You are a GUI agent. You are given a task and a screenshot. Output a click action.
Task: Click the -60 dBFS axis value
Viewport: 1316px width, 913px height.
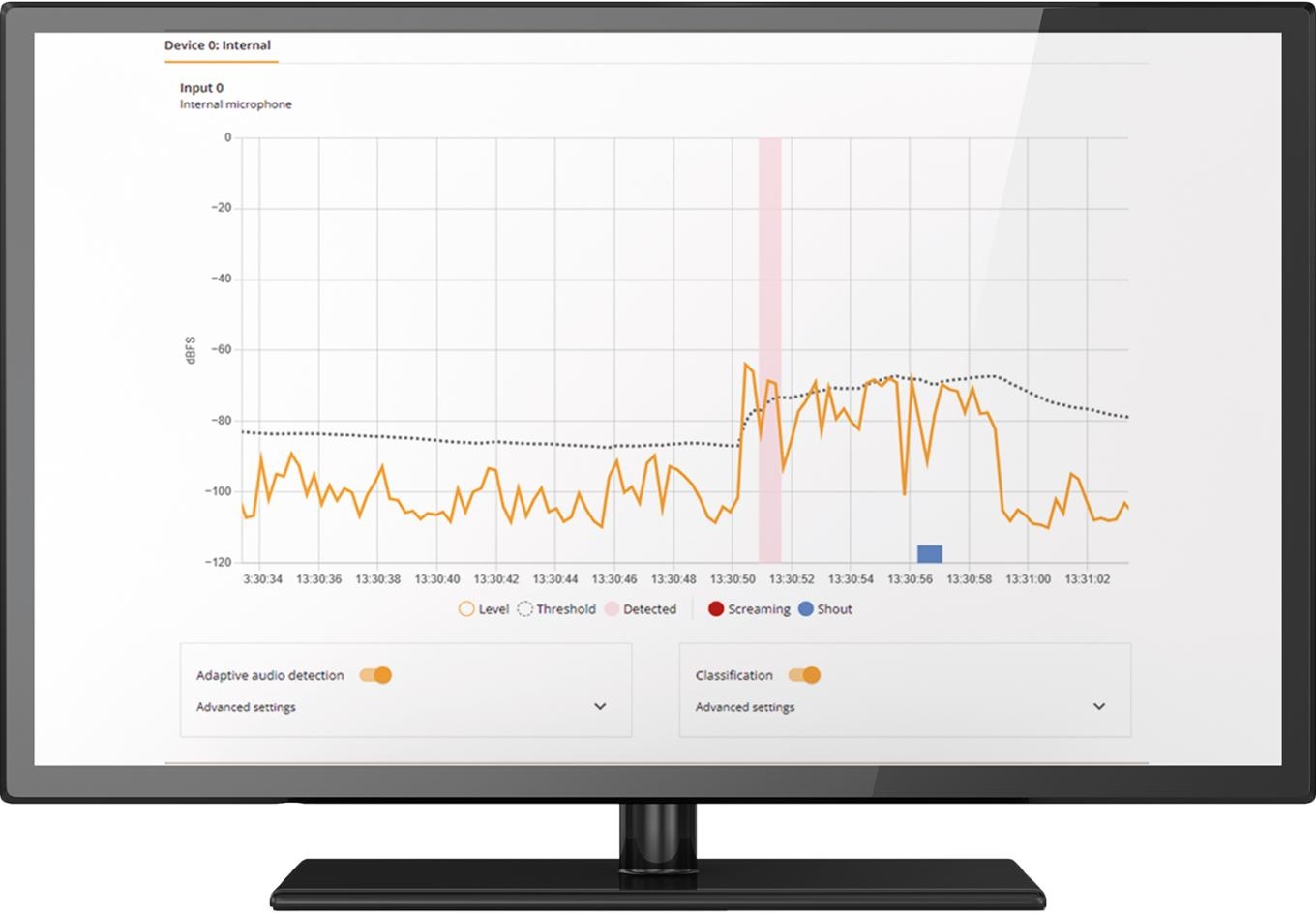click(x=222, y=349)
